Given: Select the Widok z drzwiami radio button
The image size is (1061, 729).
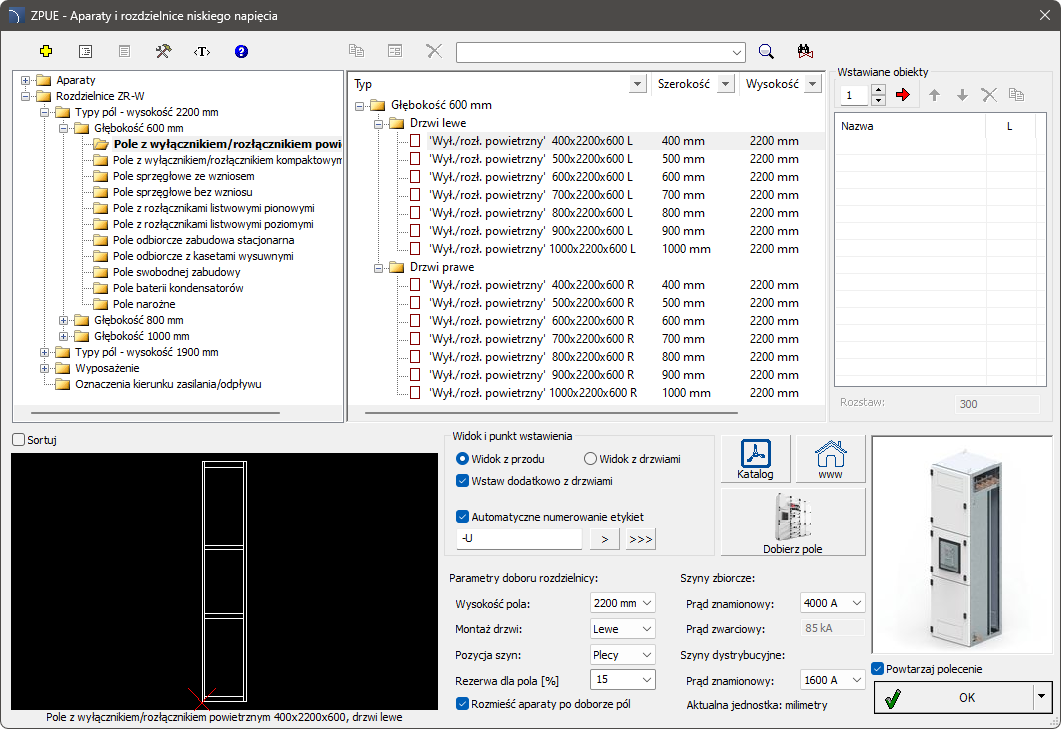Looking at the screenshot, I should 591,459.
